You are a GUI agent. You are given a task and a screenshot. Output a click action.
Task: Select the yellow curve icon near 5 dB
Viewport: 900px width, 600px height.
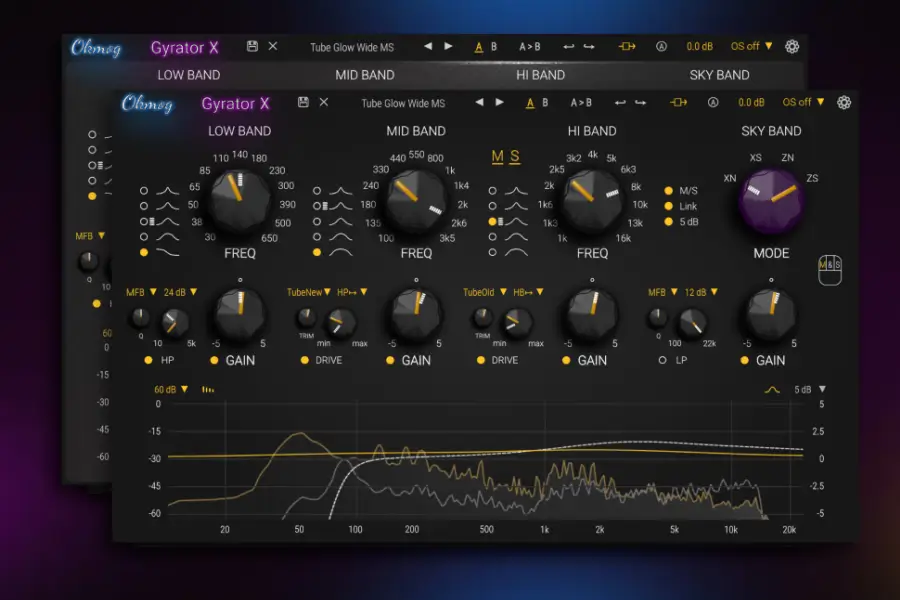[770, 388]
